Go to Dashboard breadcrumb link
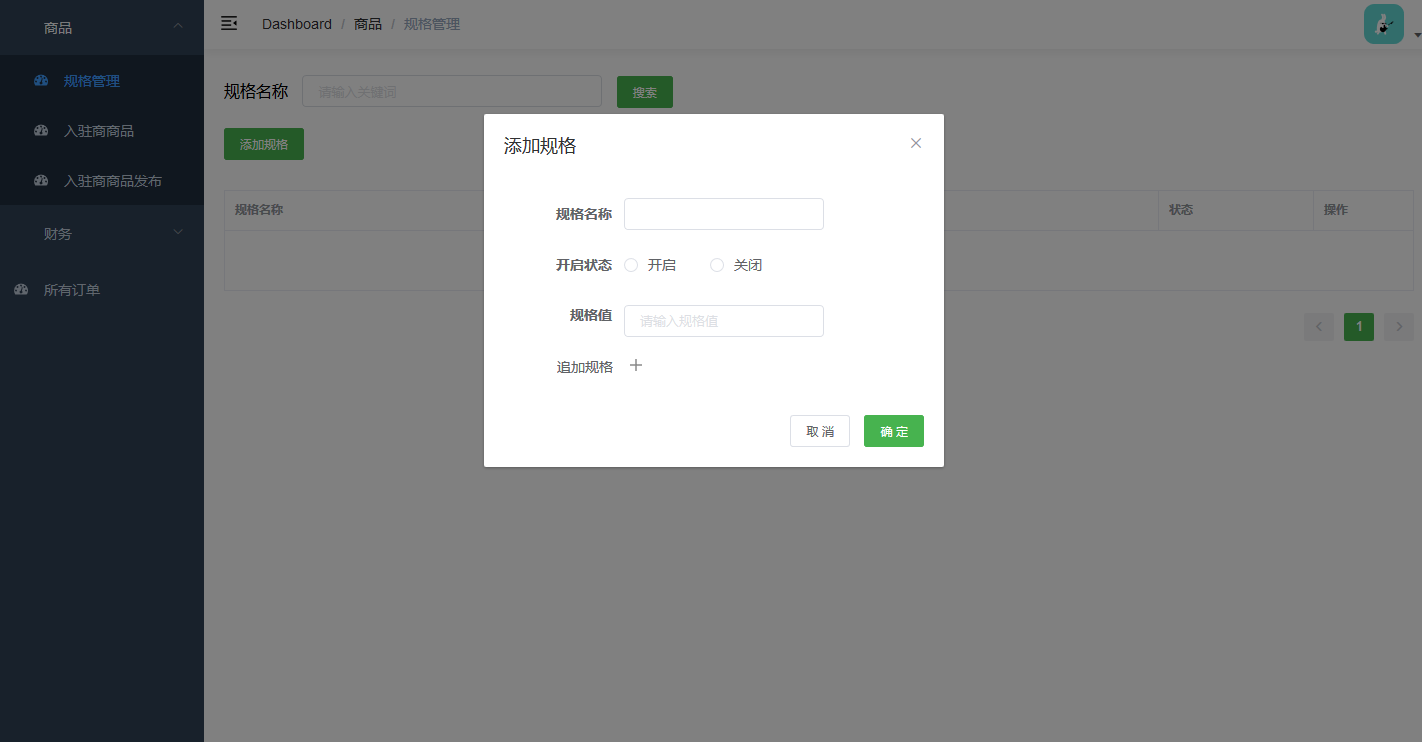1422x742 pixels. tap(297, 24)
